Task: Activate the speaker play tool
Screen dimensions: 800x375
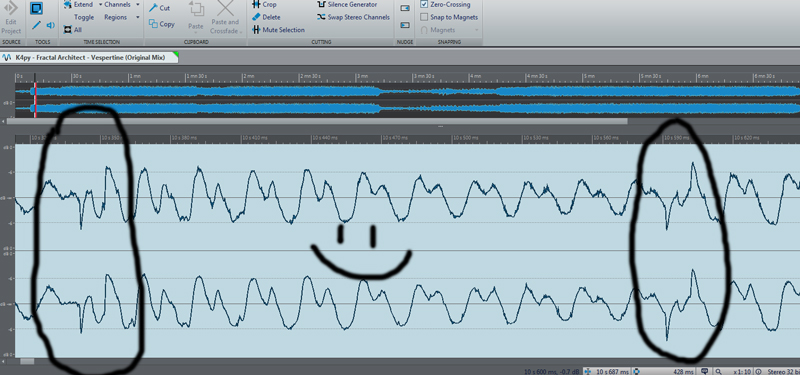Action: [51, 25]
